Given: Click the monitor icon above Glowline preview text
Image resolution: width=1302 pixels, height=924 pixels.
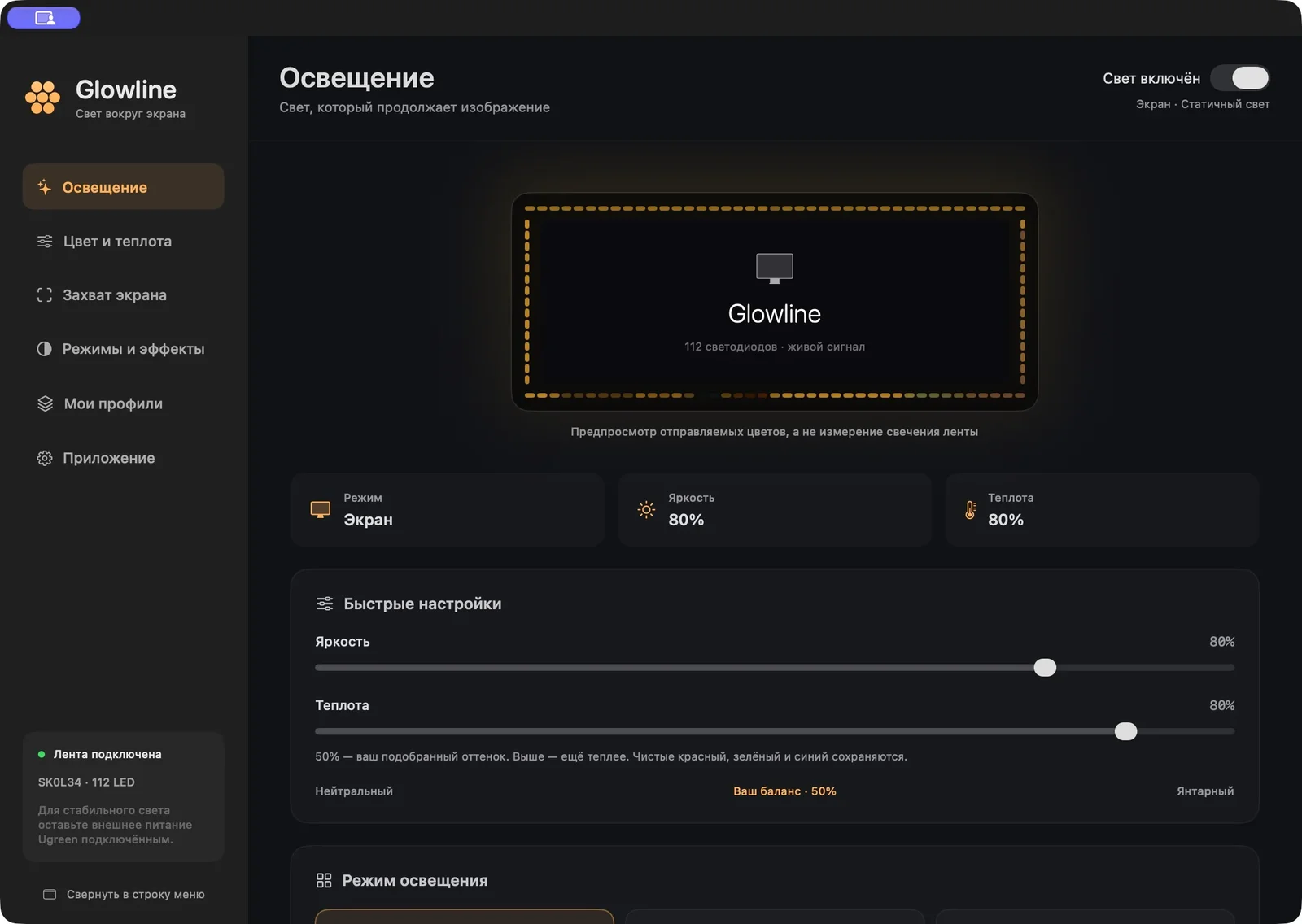Looking at the screenshot, I should (x=775, y=268).
